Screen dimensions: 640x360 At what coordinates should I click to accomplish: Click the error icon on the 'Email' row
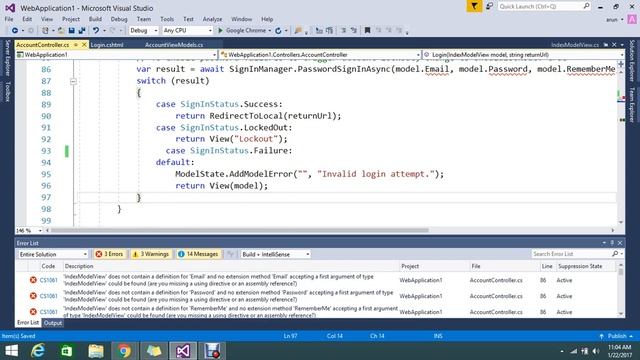[x=33, y=280]
